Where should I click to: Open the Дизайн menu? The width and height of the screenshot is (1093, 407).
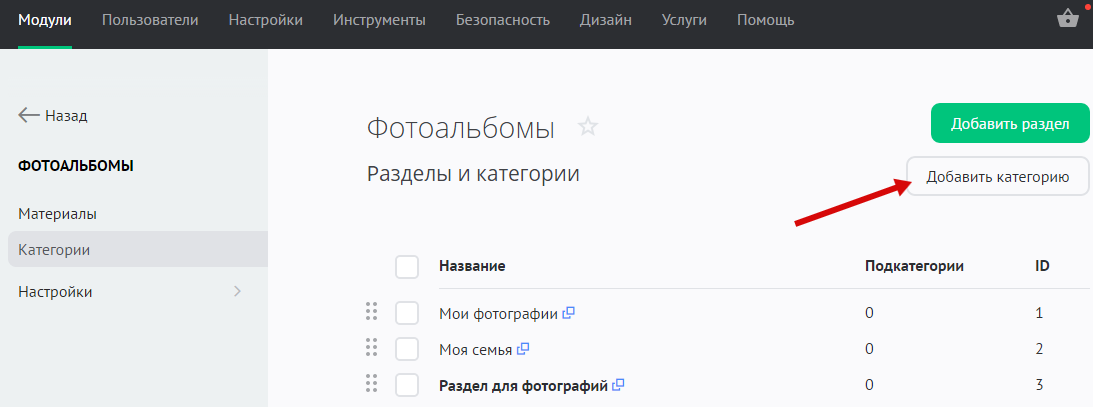(x=605, y=20)
